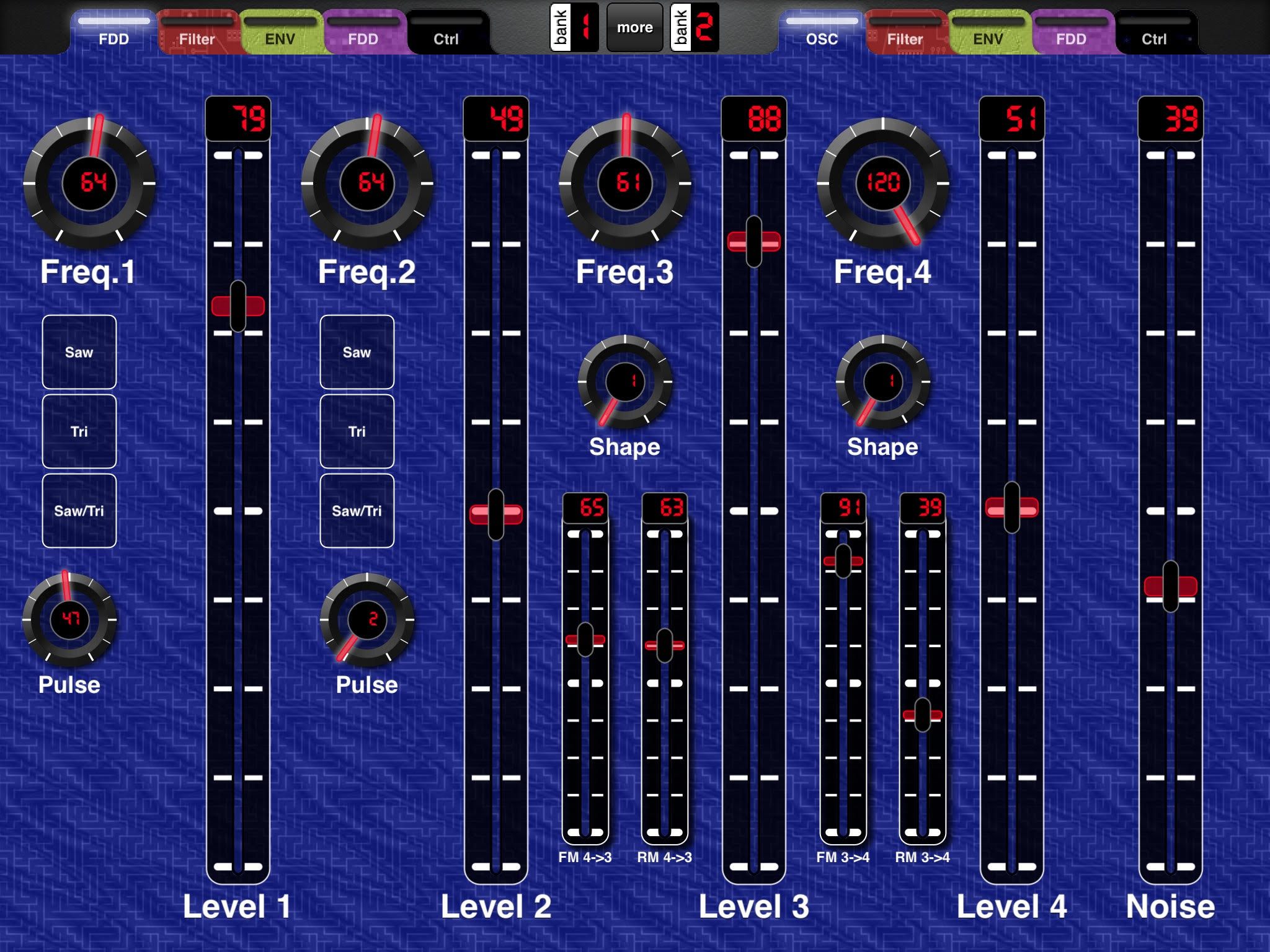Viewport: 1270px width, 952px height.
Task: Toggle the Tri waveform button under Freq.2
Action: click(x=357, y=431)
